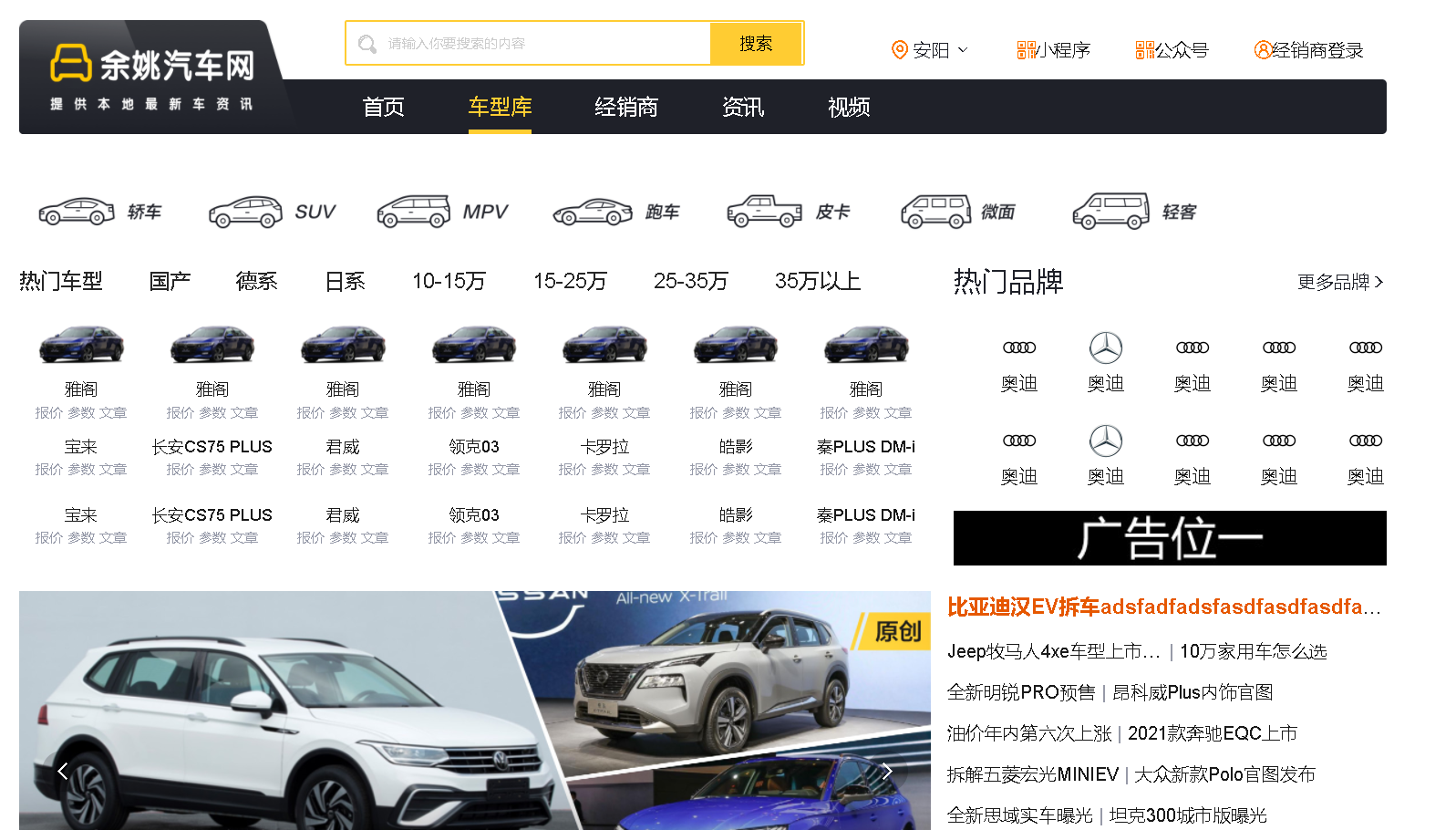Click Mercedes logo in second brand row

point(1106,441)
